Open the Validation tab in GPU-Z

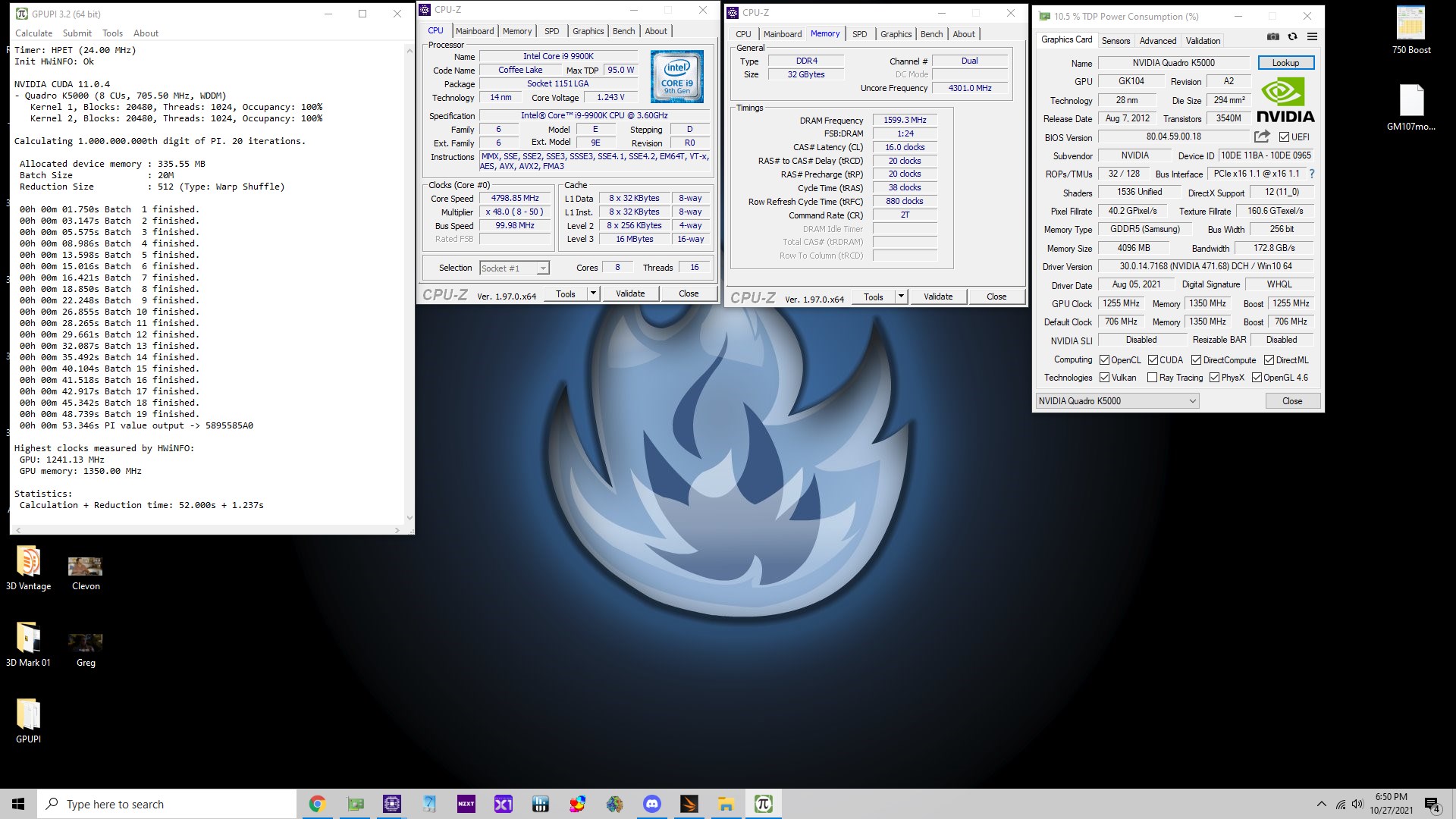[1203, 41]
